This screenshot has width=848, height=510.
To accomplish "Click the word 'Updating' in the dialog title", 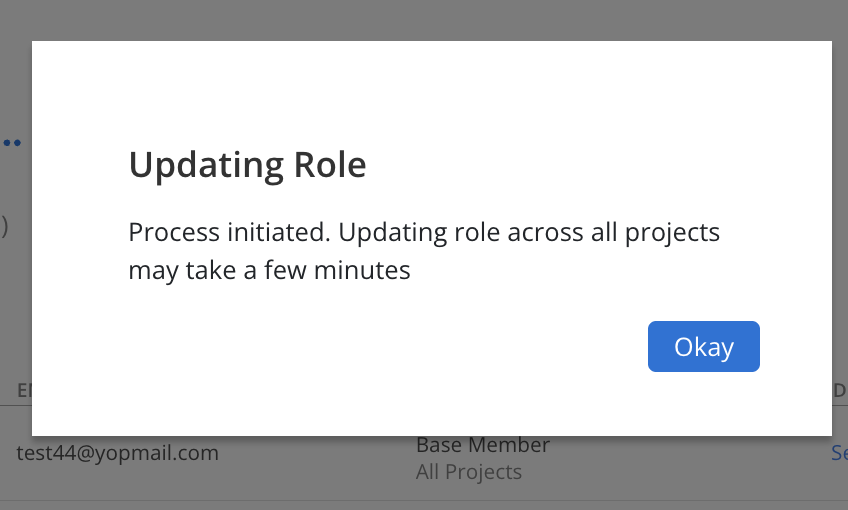I will [x=206, y=165].
